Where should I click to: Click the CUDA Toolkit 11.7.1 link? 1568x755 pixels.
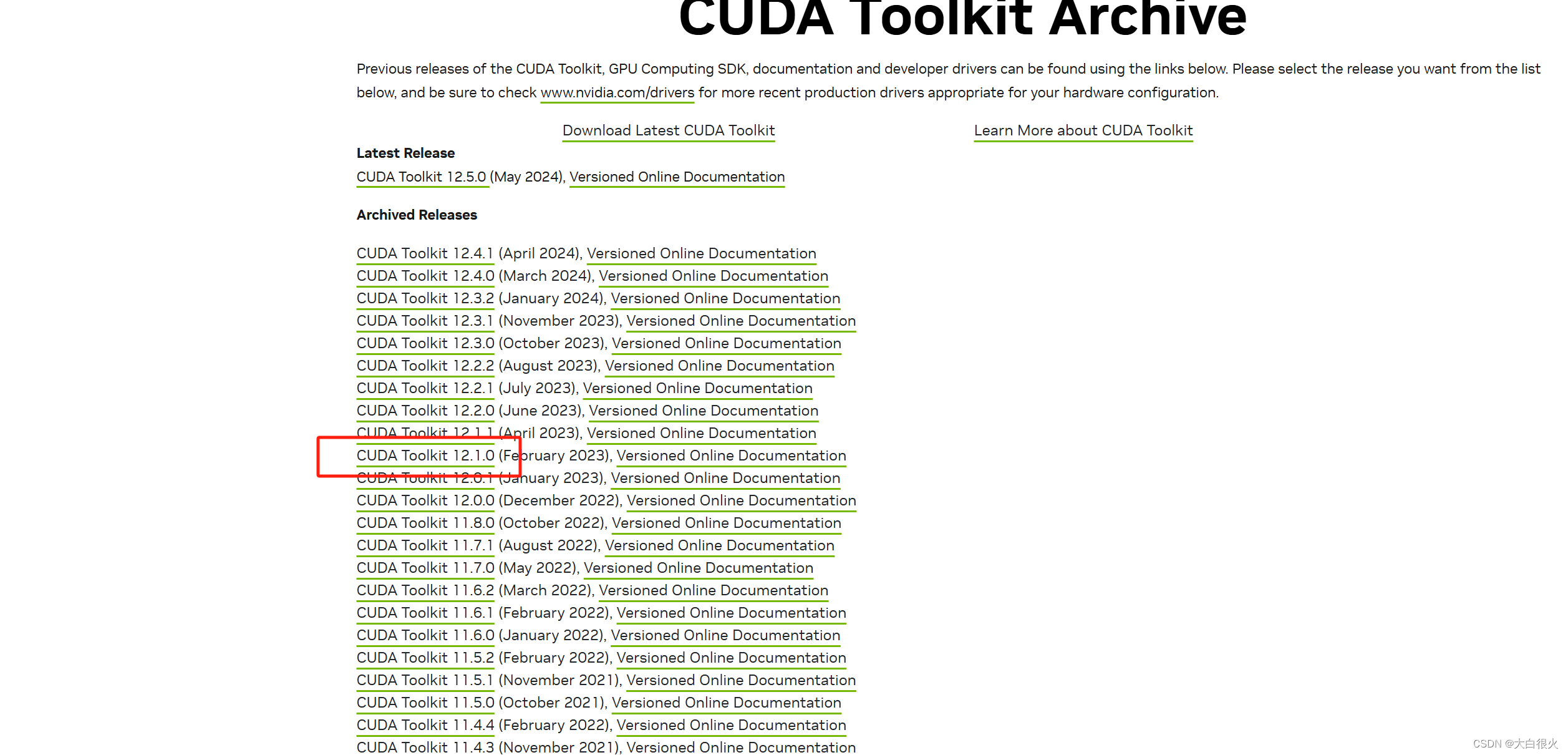(x=425, y=546)
